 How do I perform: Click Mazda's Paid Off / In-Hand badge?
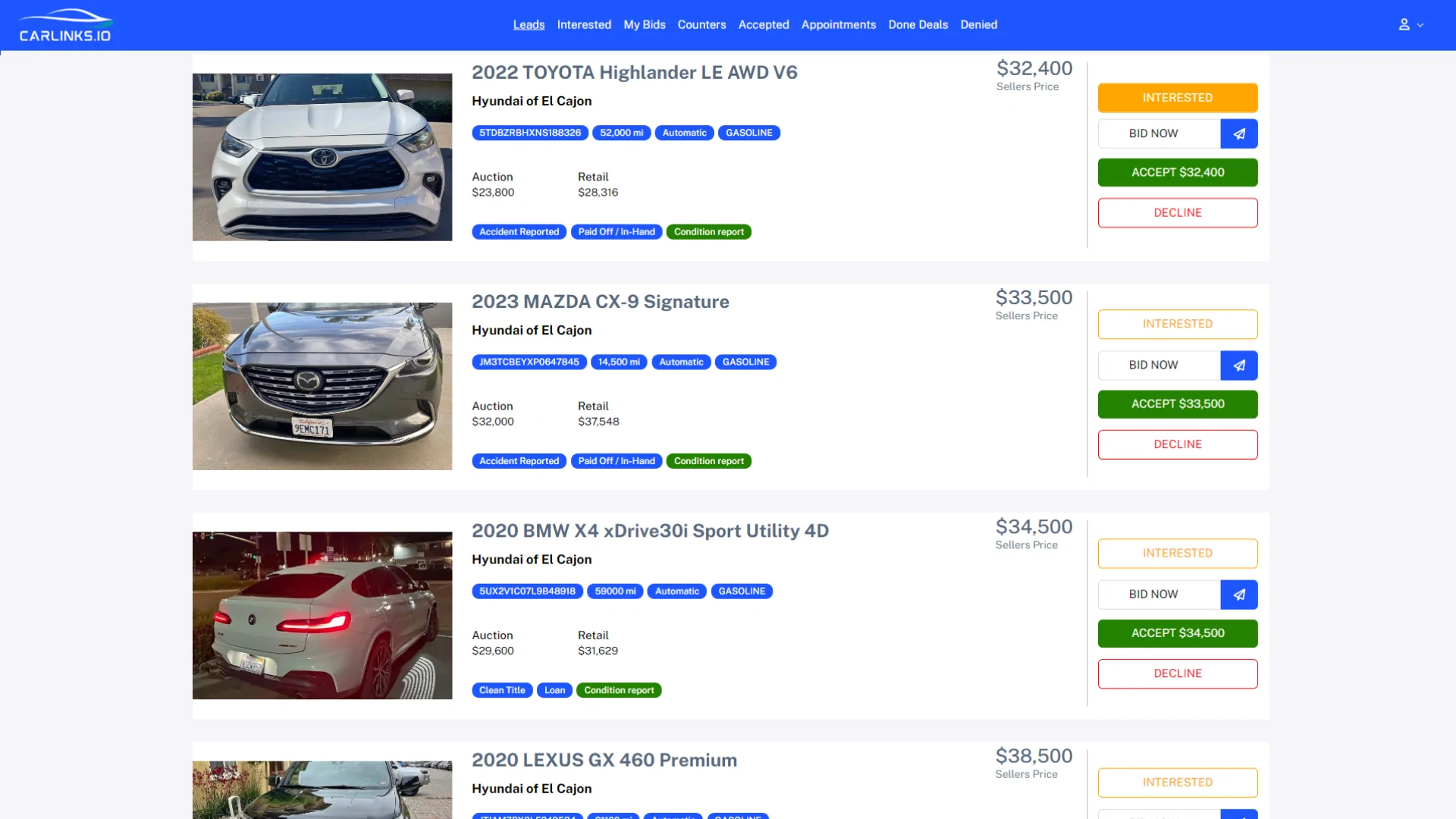(617, 461)
